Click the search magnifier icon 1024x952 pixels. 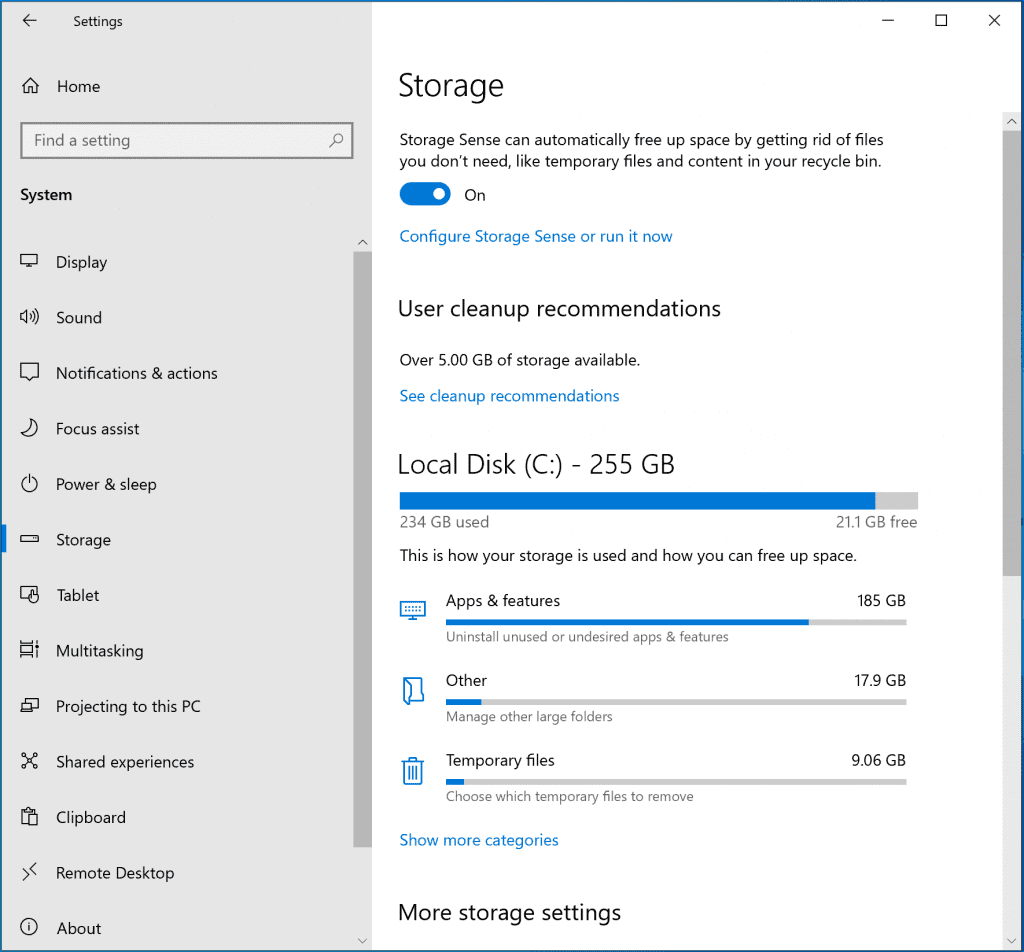click(x=337, y=140)
